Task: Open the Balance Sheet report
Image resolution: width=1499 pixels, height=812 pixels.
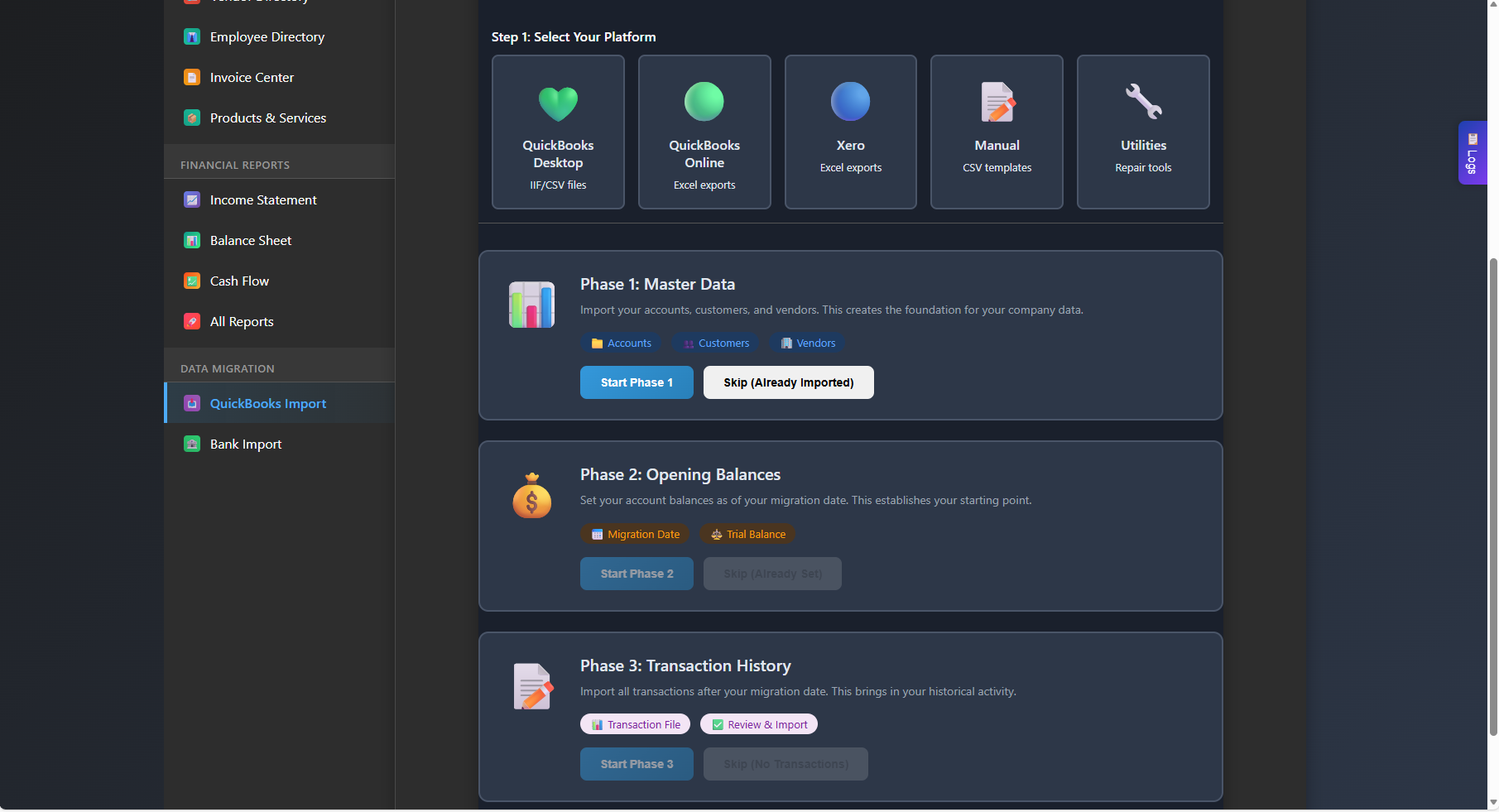Action: [279, 240]
